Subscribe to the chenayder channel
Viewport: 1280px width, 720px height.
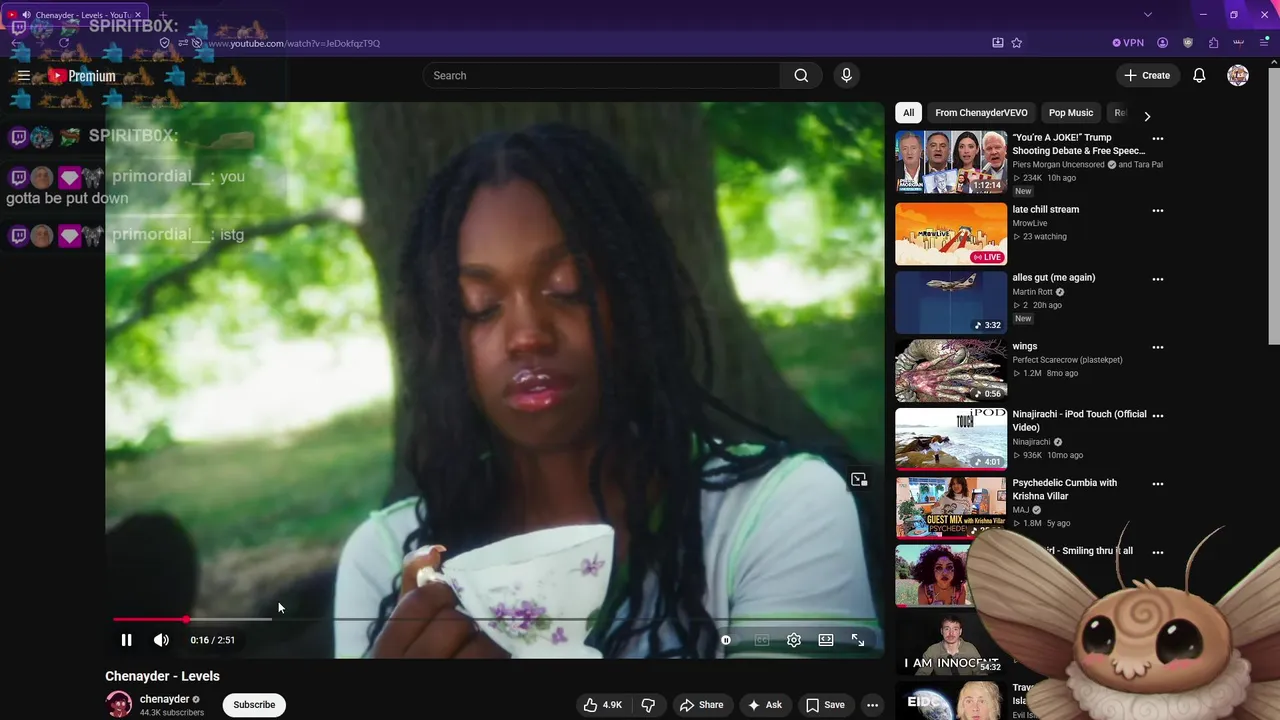click(x=254, y=705)
